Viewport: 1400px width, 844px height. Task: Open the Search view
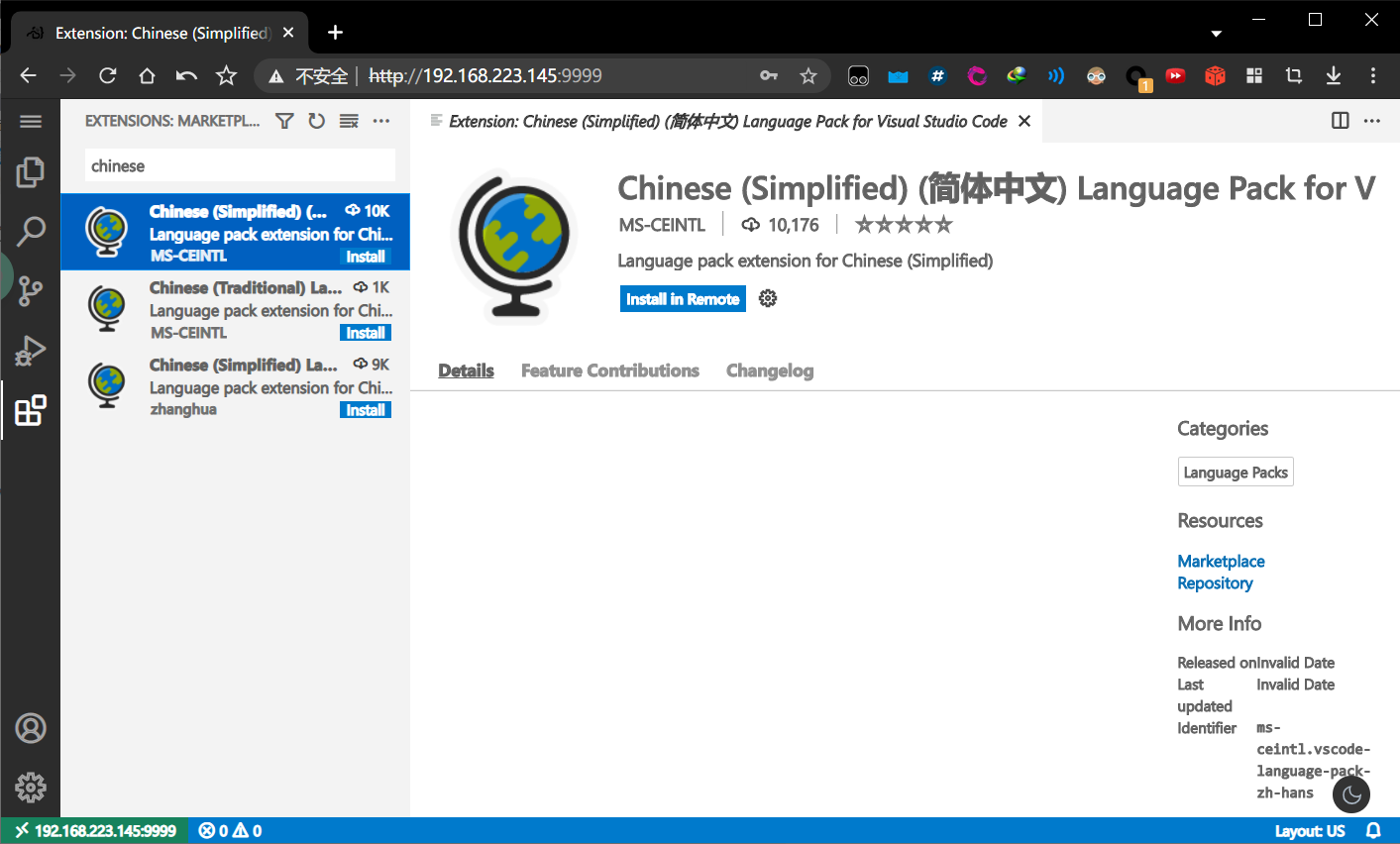pos(31,232)
